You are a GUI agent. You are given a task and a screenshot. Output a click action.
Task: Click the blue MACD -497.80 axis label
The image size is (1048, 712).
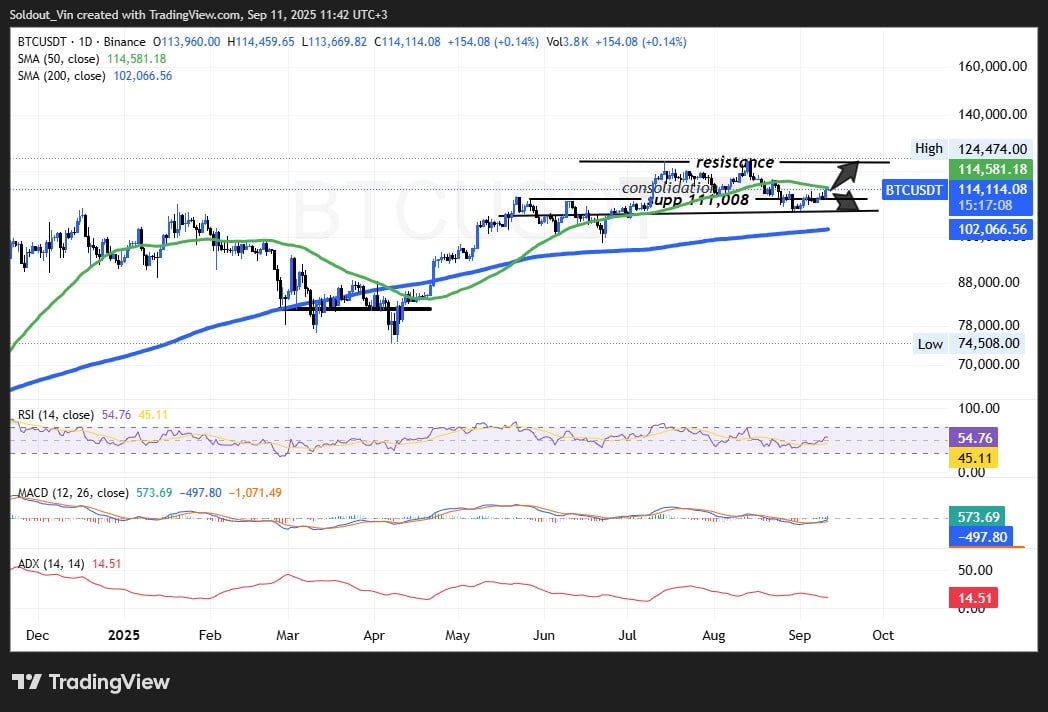tap(981, 537)
